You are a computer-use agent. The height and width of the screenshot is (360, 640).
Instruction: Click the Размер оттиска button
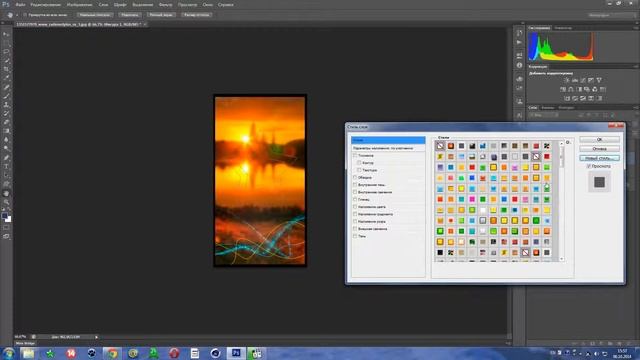point(196,15)
